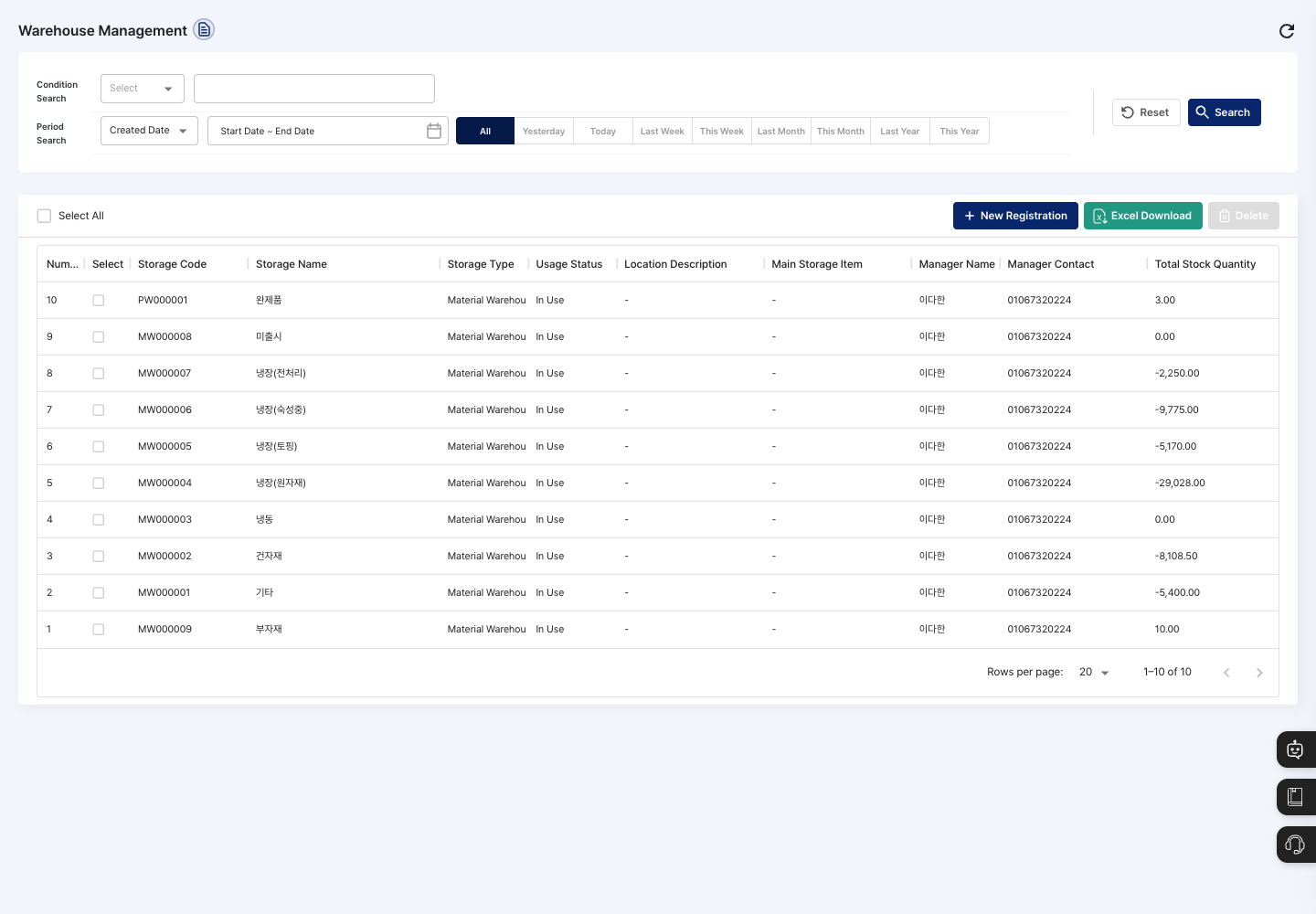The width and height of the screenshot is (1316, 914).
Task: Focus the condition search text field
Action: point(314,89)
